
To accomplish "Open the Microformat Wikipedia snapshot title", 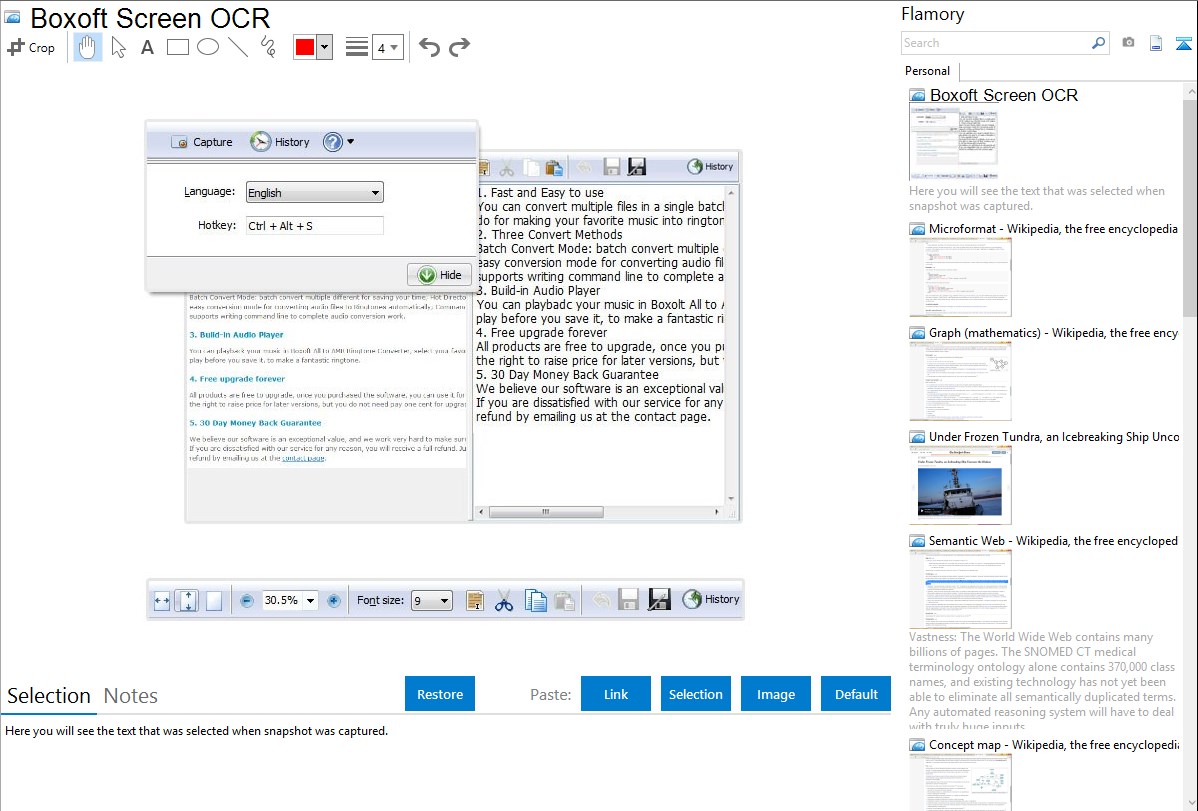I will point(1053,229).
